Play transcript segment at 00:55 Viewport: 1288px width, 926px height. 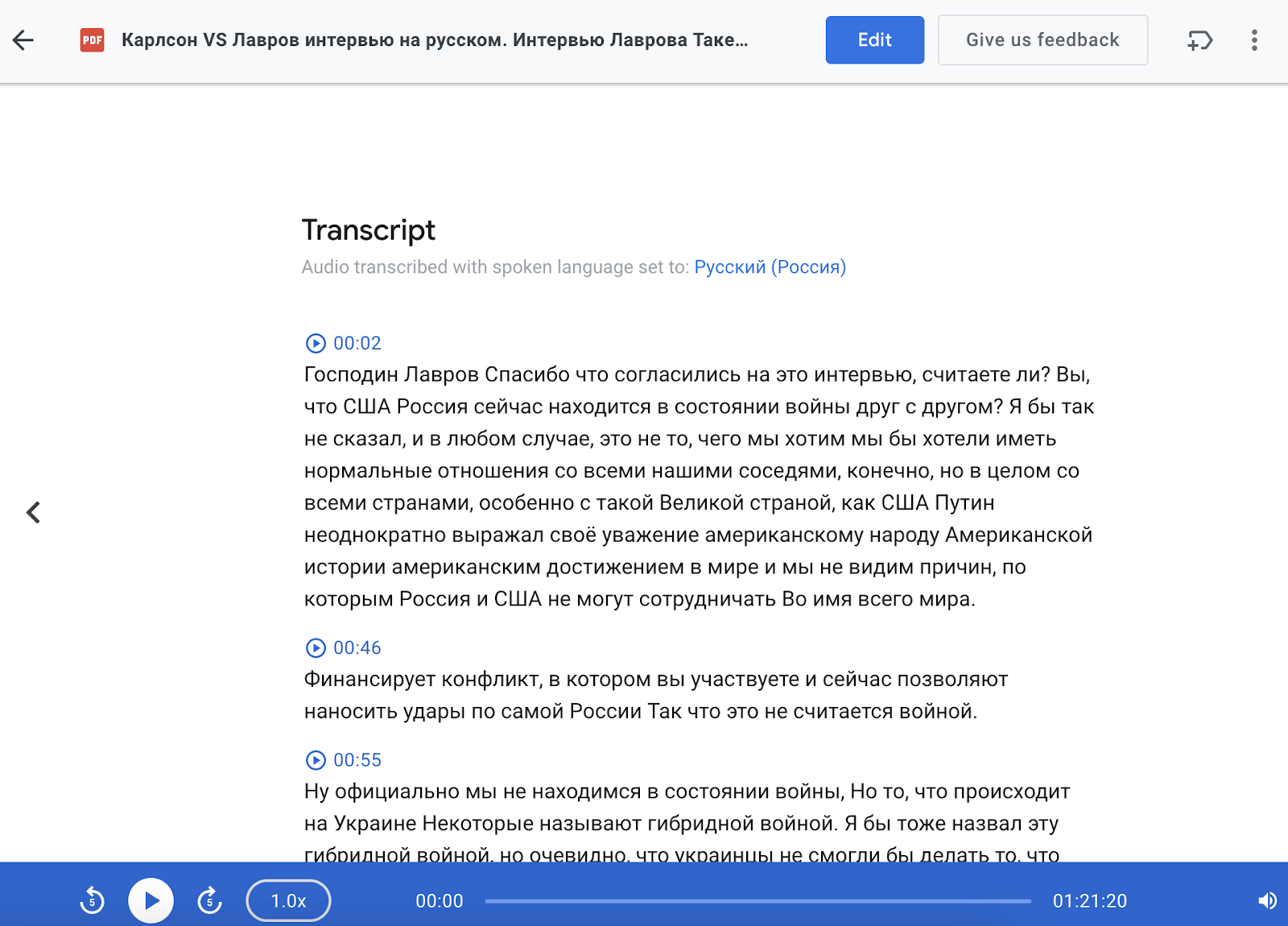tap(316, 760)
